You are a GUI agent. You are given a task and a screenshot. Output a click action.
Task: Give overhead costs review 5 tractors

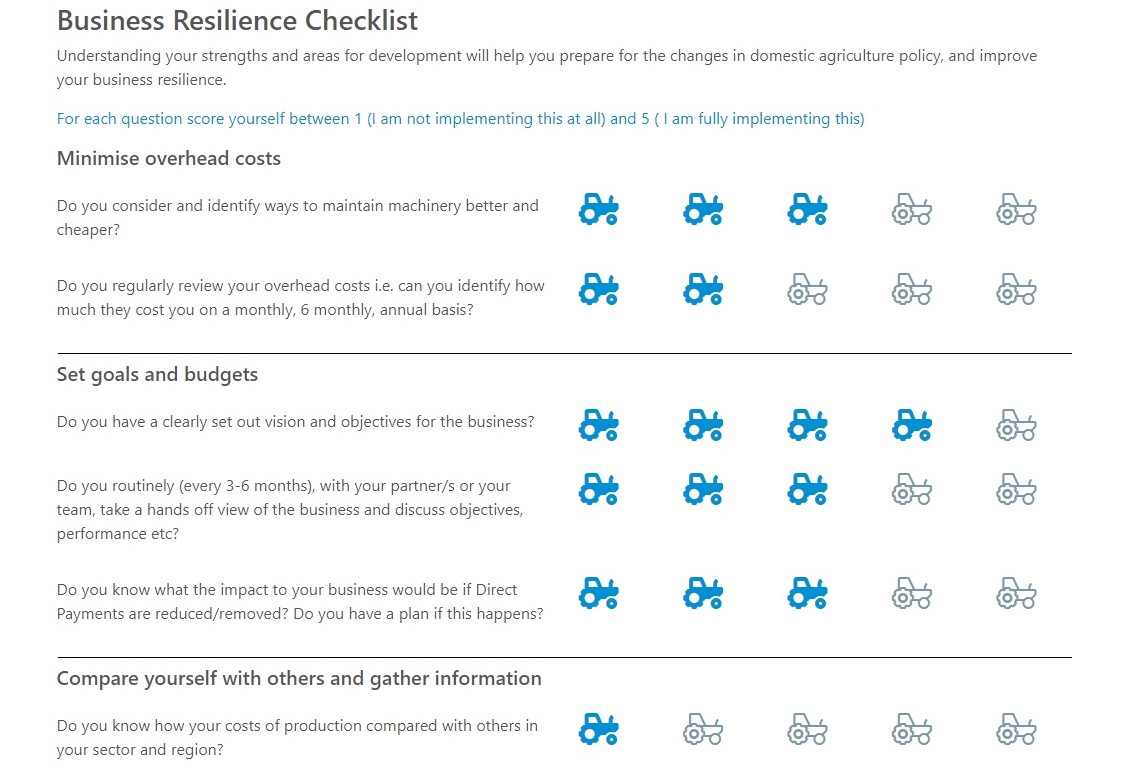click(x=1016, y=290)
